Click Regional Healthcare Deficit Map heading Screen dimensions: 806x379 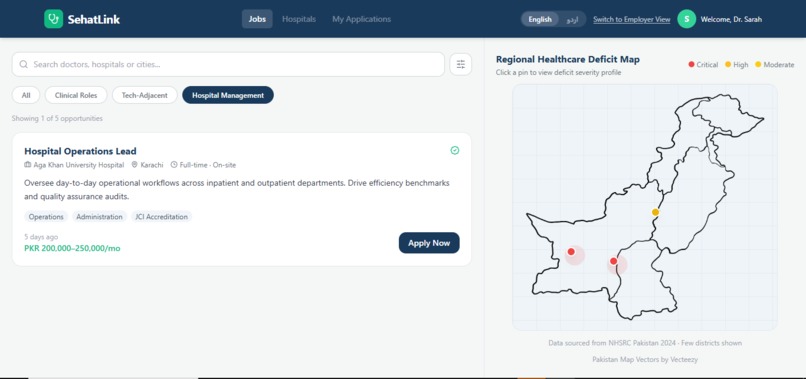click(568, 60)
